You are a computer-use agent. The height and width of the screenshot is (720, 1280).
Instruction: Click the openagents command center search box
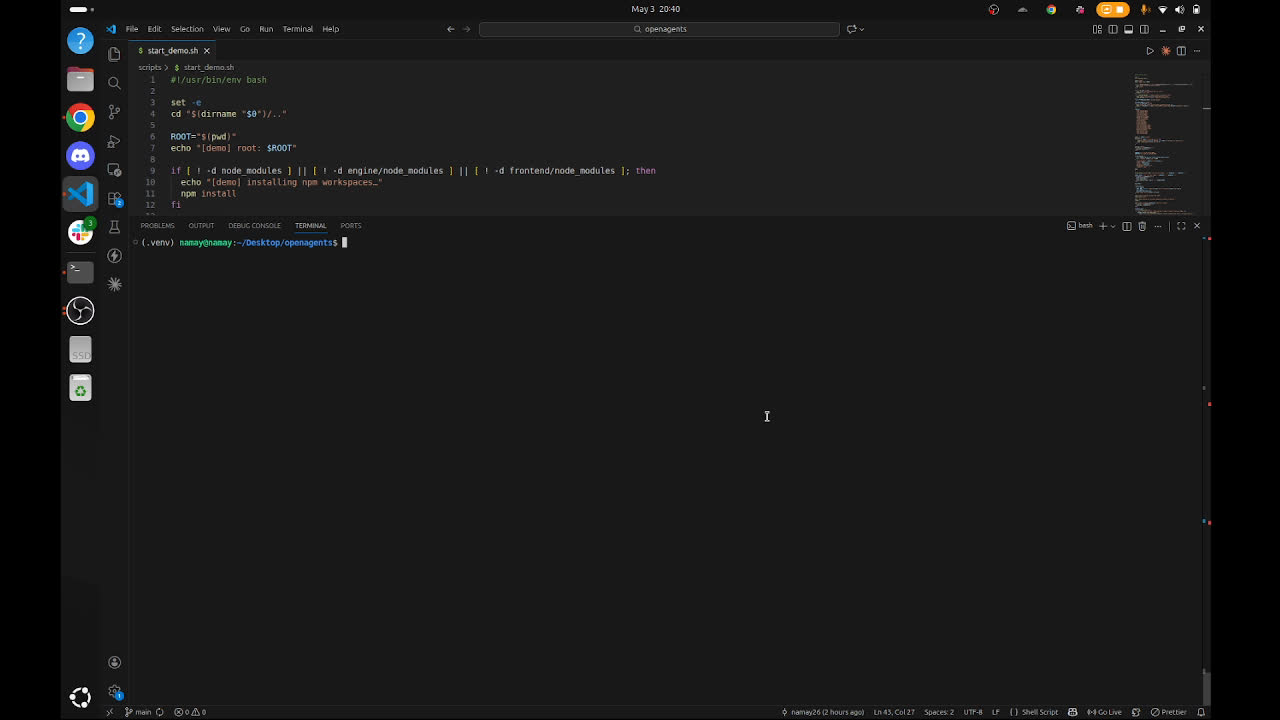pos(659,29)
